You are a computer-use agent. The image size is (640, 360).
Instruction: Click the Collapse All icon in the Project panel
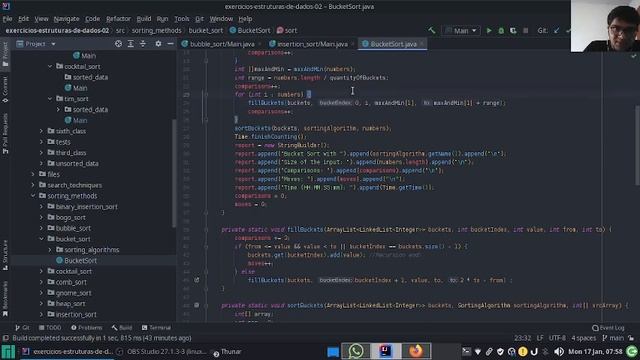pyautogui.click(x=143, y=44)
